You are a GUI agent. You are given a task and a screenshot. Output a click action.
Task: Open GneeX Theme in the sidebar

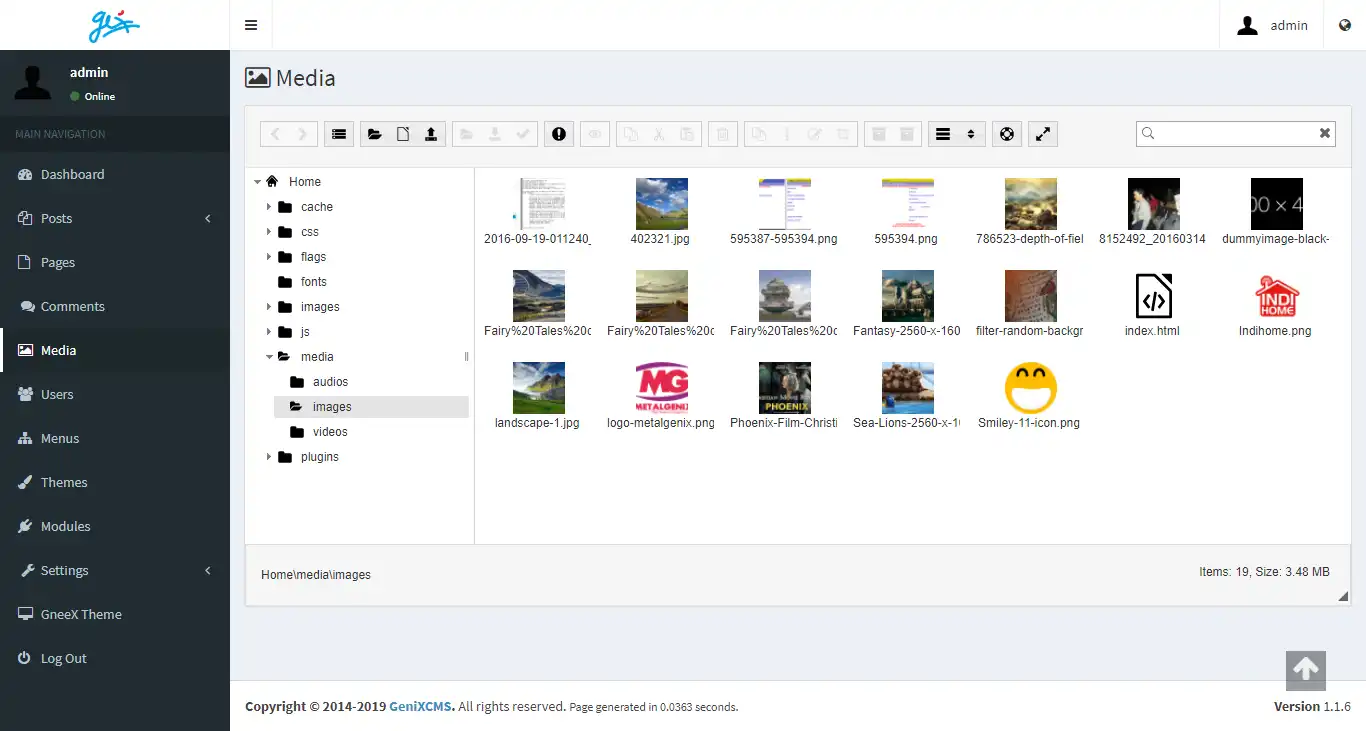[x=115, y=614]
